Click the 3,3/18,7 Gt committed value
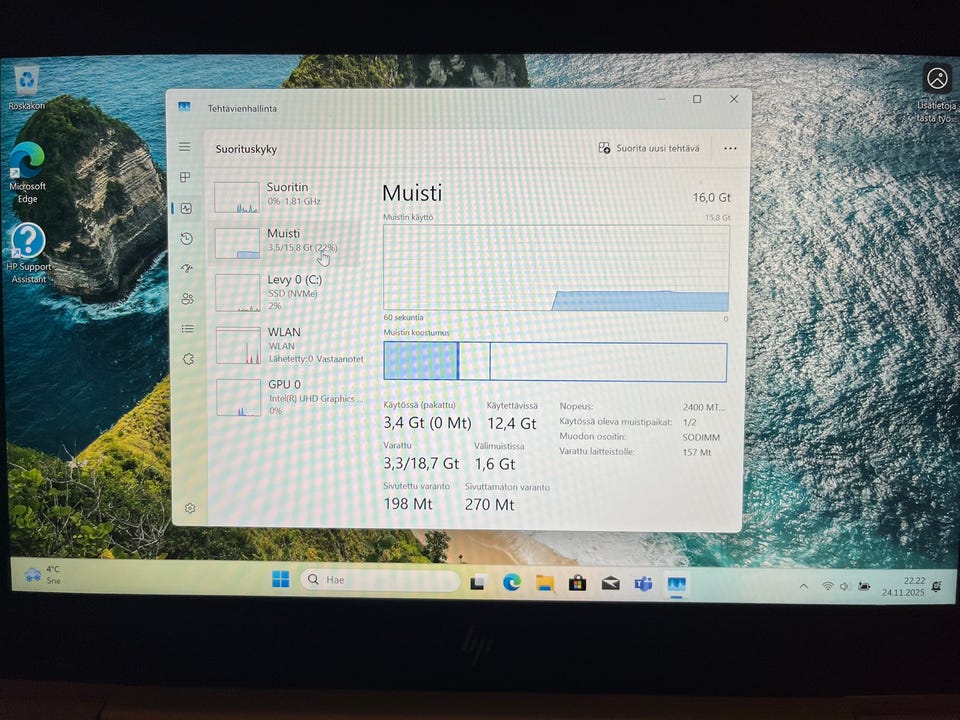 [421, 463]
